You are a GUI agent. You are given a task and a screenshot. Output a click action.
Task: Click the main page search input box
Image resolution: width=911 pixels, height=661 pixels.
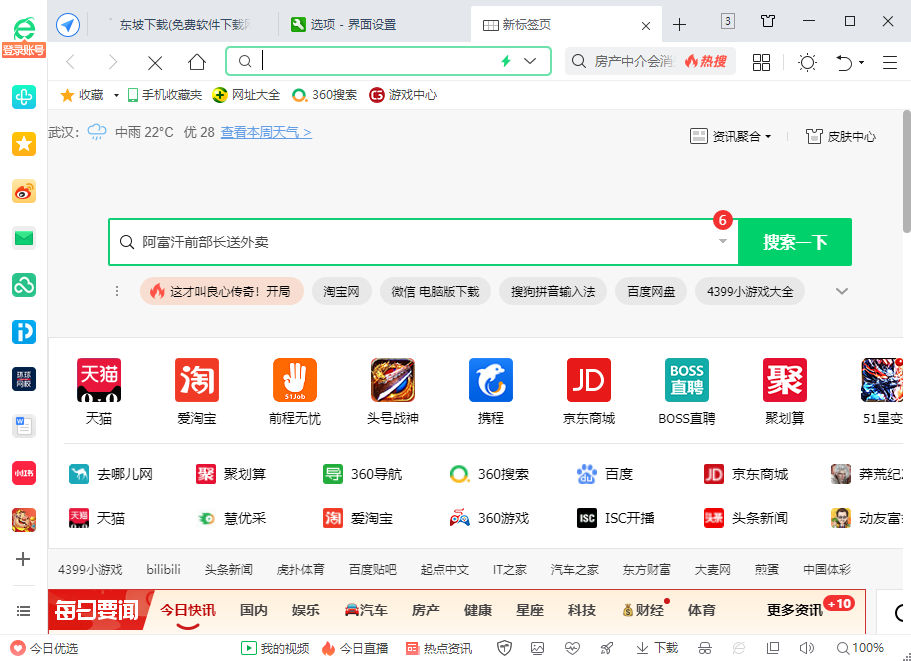(x=423, y=242)
